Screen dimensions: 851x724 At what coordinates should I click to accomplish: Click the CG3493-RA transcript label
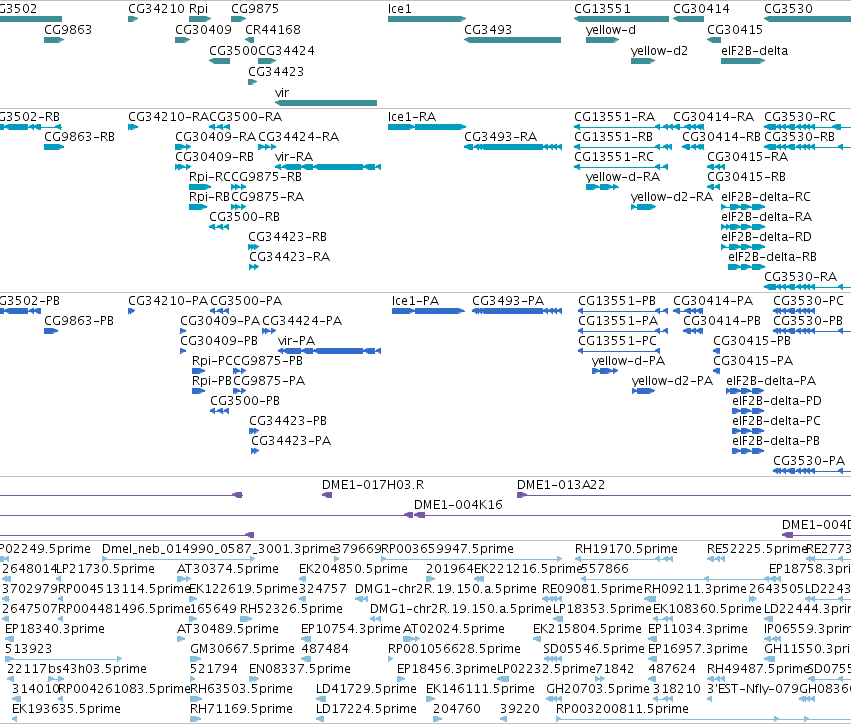click(x=500, y=137)
